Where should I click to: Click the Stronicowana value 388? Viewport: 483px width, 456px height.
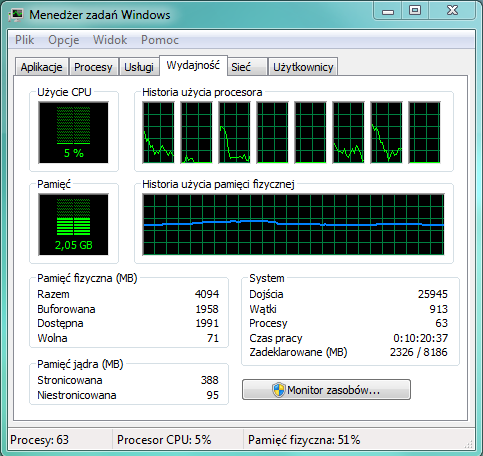click(210, 380)
